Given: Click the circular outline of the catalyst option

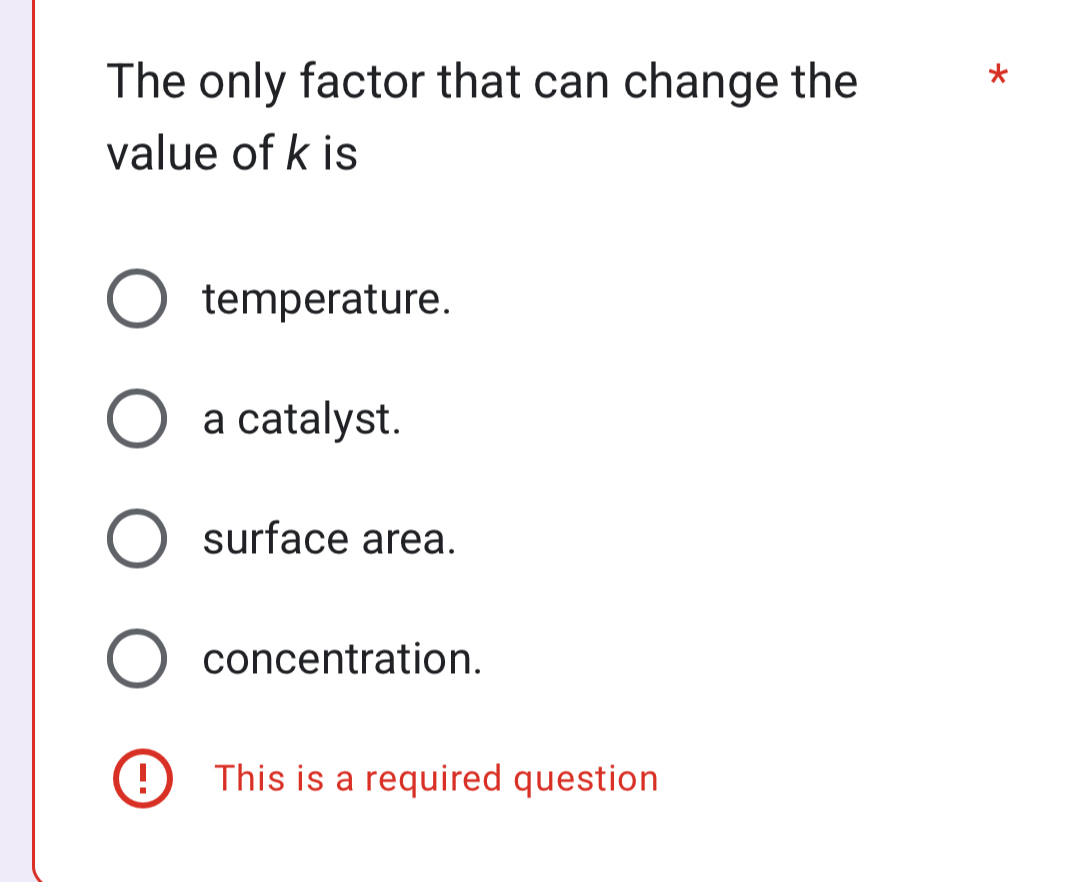Looking at the screenshot, I should pyautogui.click(x=137, y=419).
